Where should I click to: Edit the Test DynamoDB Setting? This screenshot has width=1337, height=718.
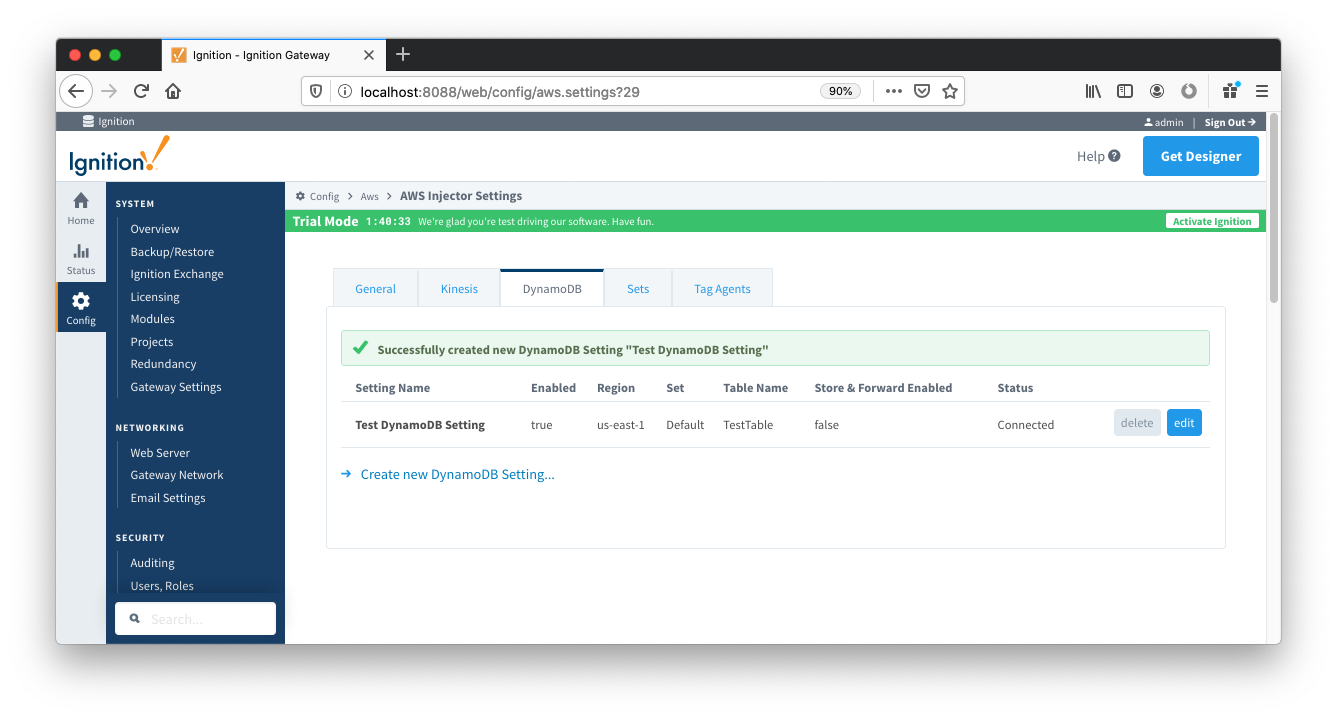coord(1184,423)
